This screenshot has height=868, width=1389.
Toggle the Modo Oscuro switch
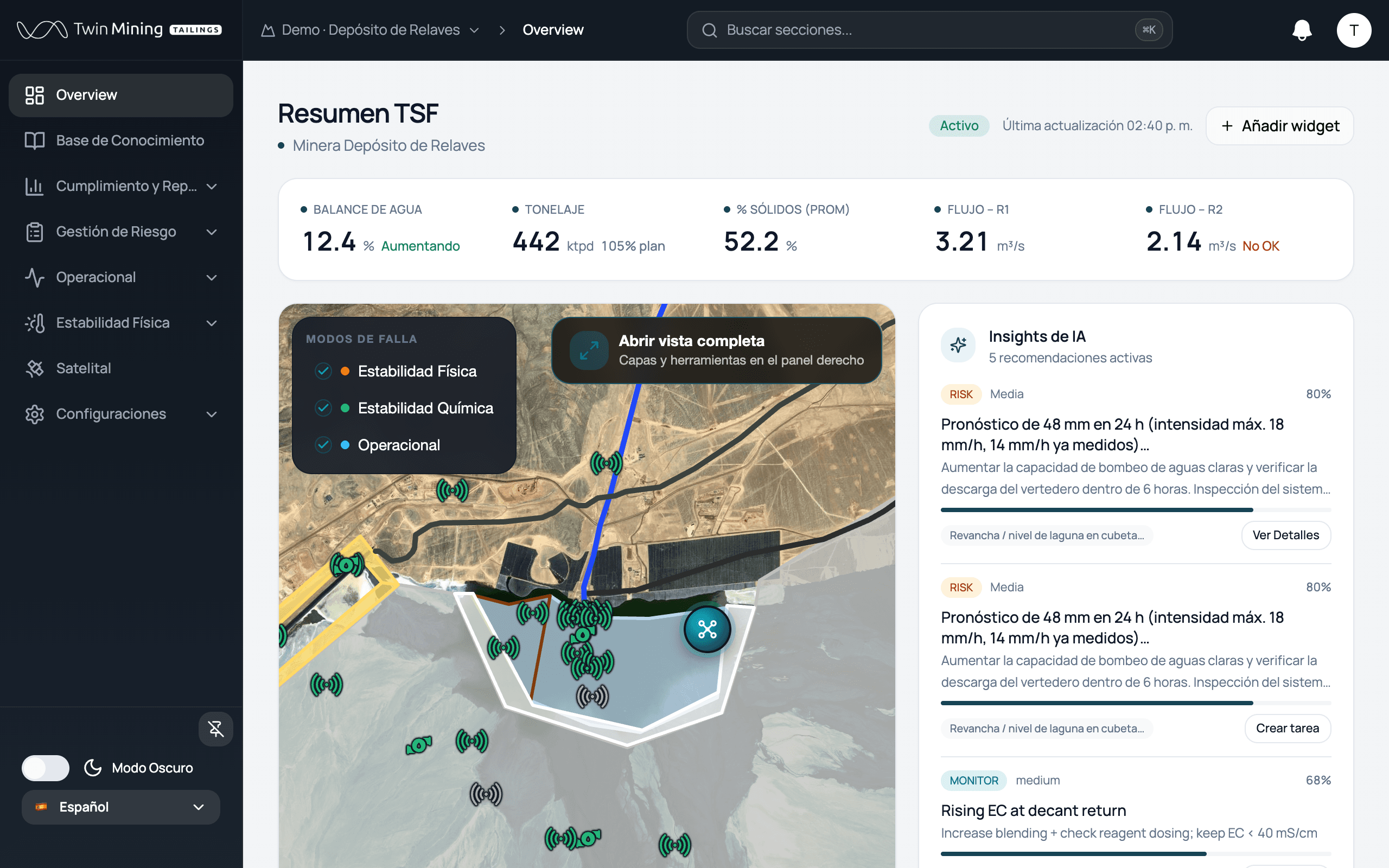[46, 768]
